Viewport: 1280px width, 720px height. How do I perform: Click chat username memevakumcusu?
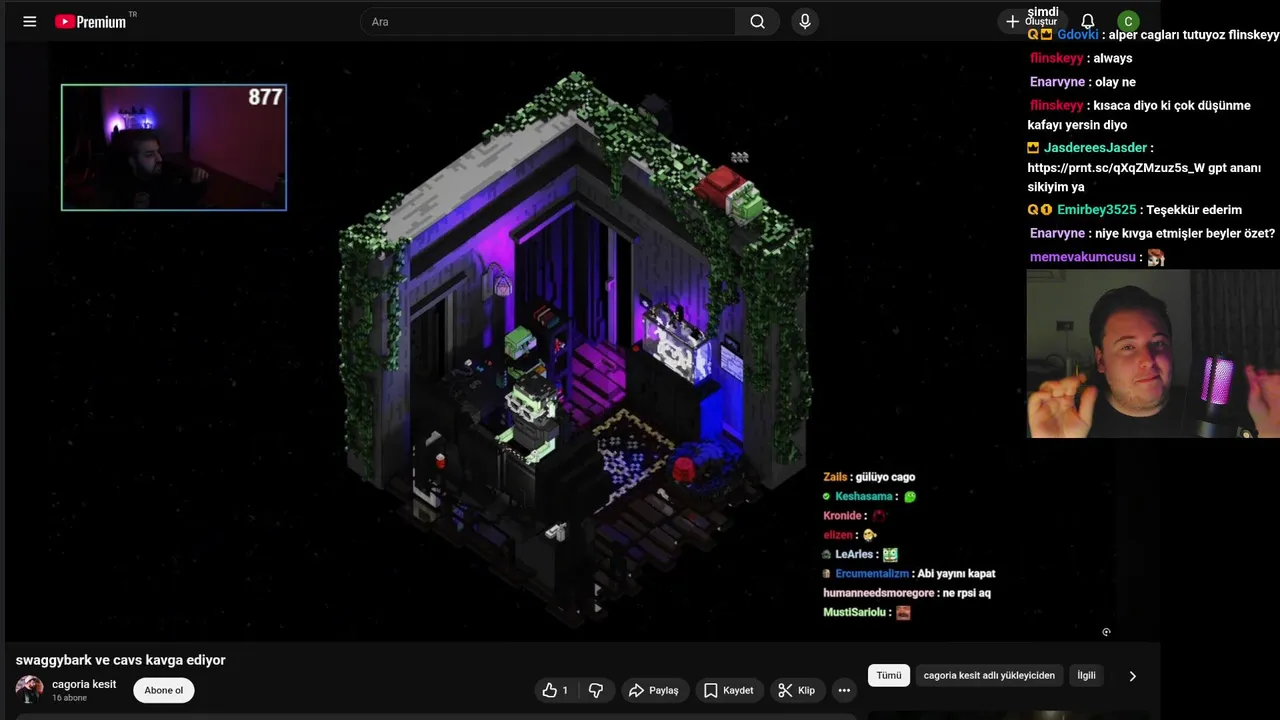click(x=1082, y=257)
